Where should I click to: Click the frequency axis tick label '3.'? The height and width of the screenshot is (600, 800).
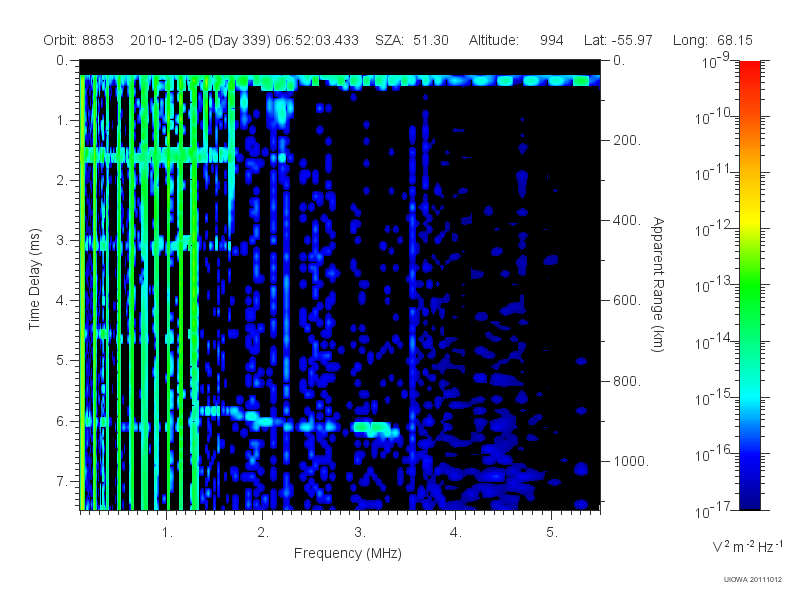coord(360,533)
